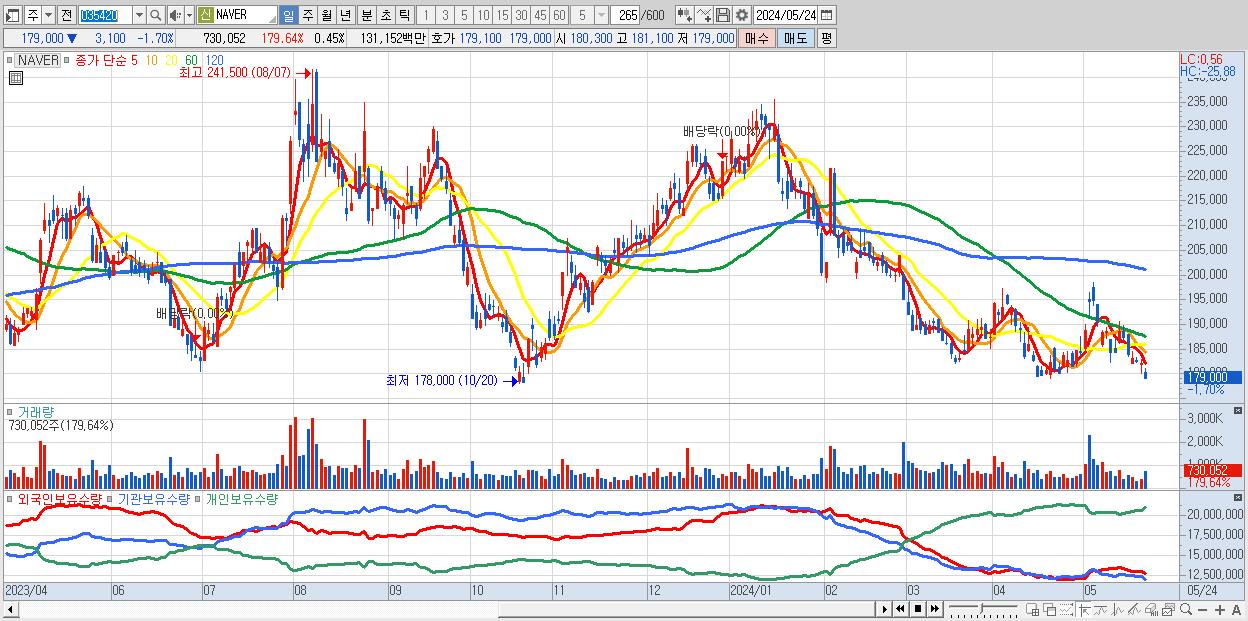Click the 60 moving average legend
Viewport: 1248px width, 621px height.
click(x=191, y=60)
